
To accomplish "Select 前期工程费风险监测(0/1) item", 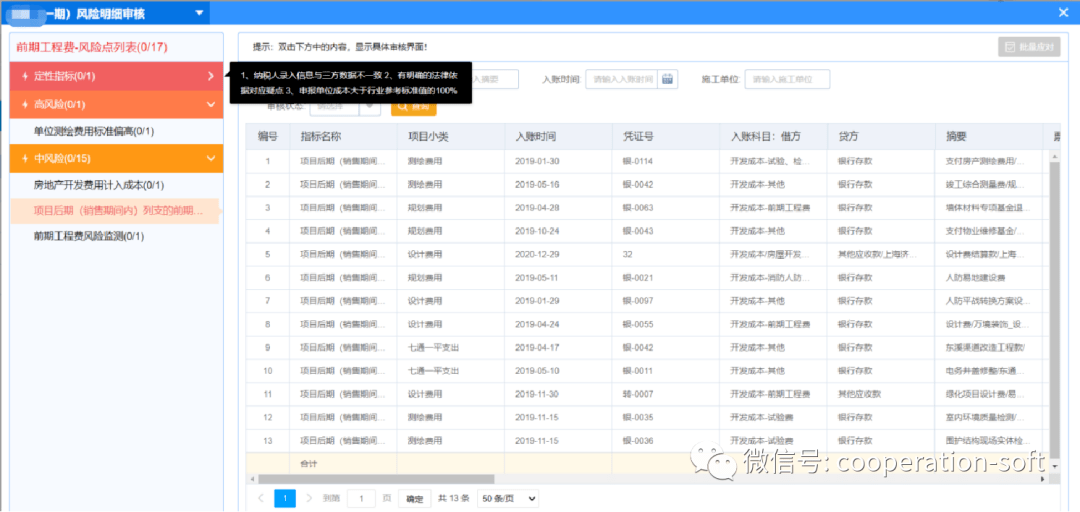I will [89, 236].
